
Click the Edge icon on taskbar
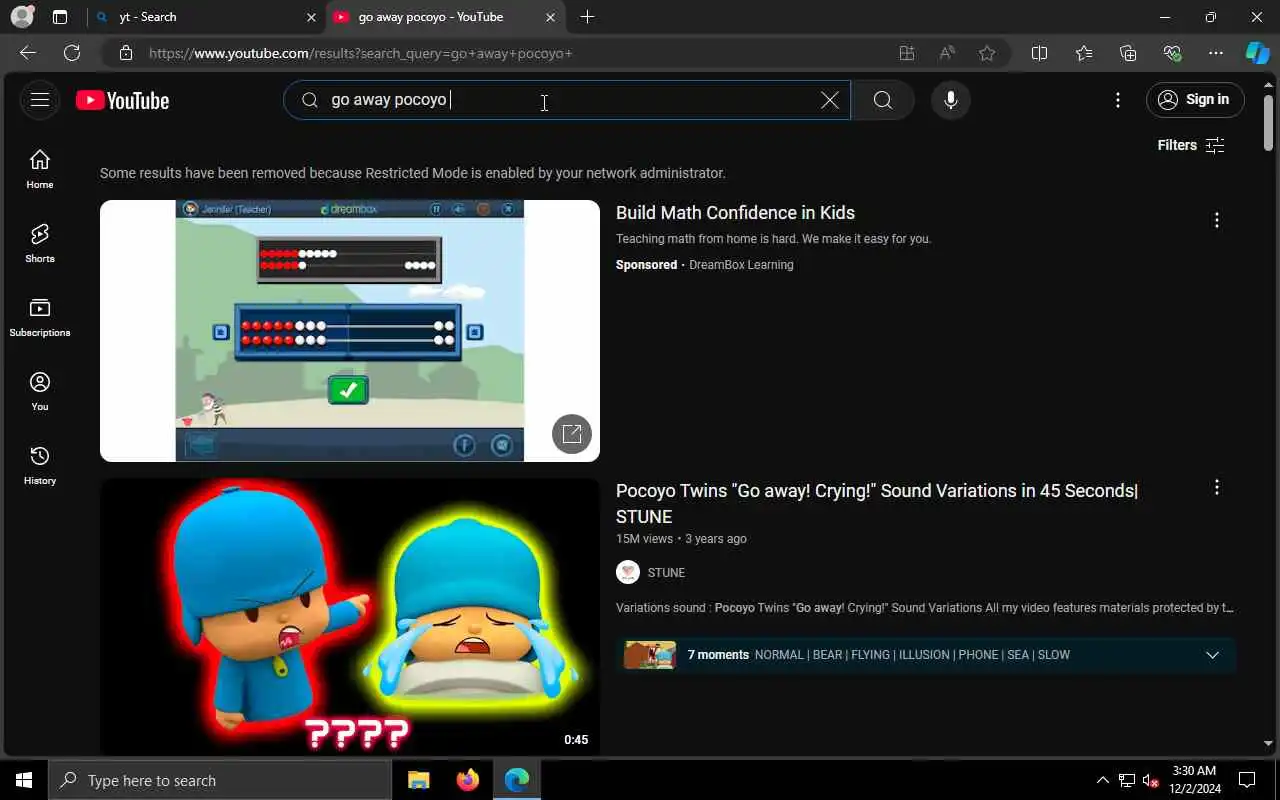[516, 780]
